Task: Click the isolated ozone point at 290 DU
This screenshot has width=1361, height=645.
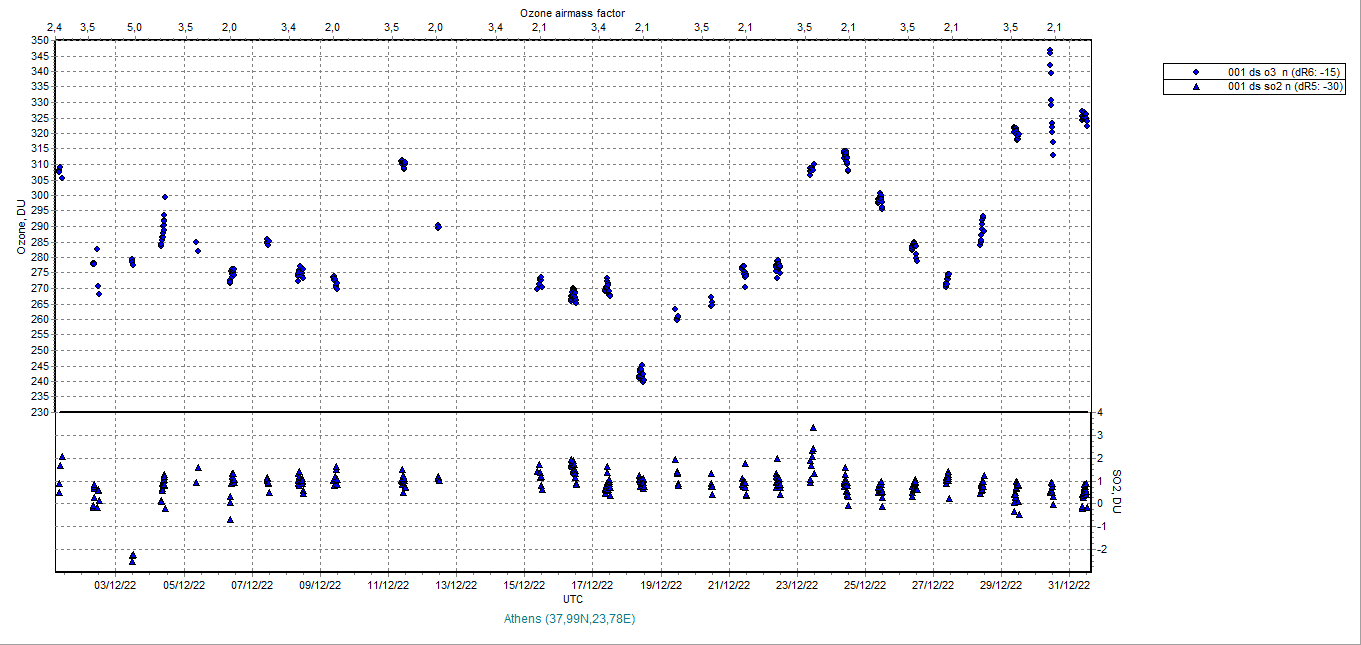Action: (438, 226)
